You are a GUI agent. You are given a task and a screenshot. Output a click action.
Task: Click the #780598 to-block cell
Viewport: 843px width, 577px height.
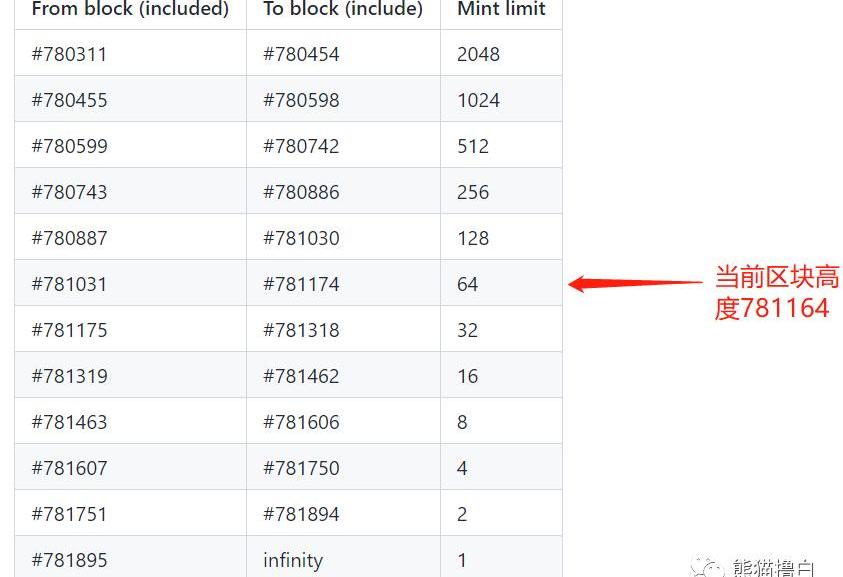[x=301, y=100]
